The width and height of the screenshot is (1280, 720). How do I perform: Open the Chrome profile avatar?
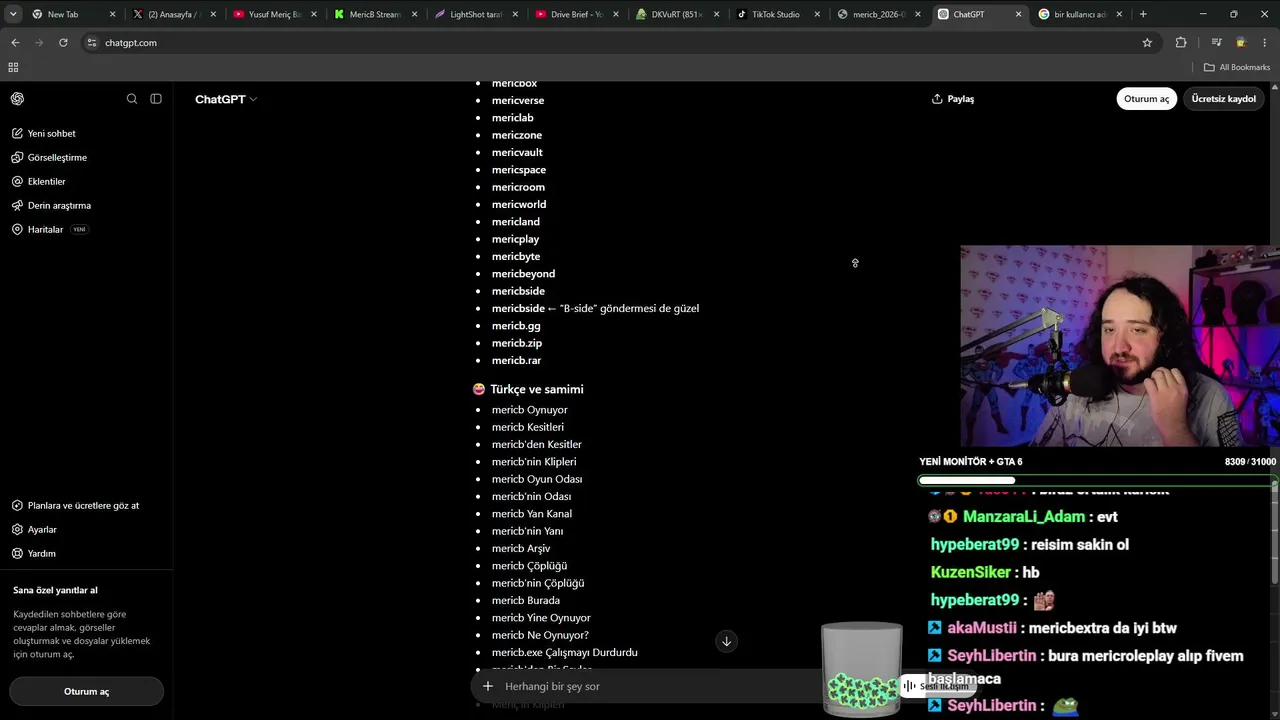tap(1241, 43)
